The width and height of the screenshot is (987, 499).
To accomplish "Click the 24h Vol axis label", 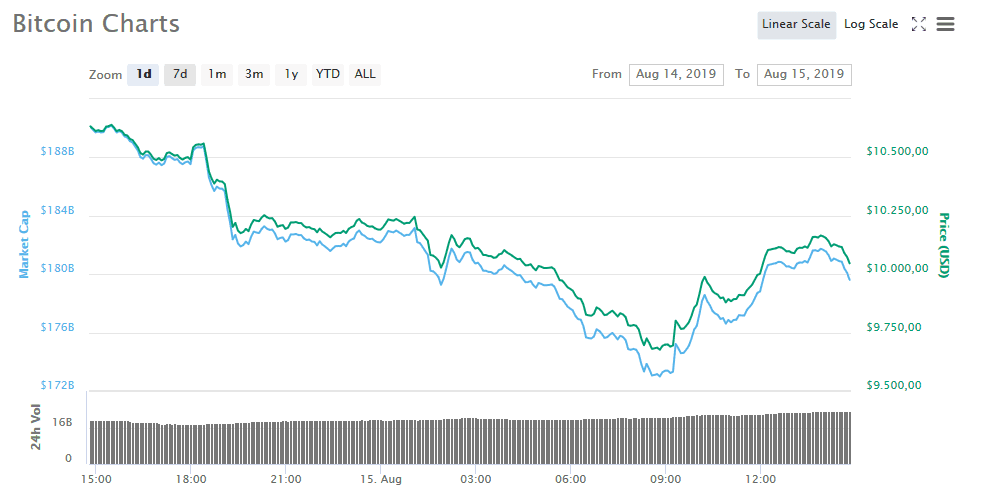I will [36, 427].
